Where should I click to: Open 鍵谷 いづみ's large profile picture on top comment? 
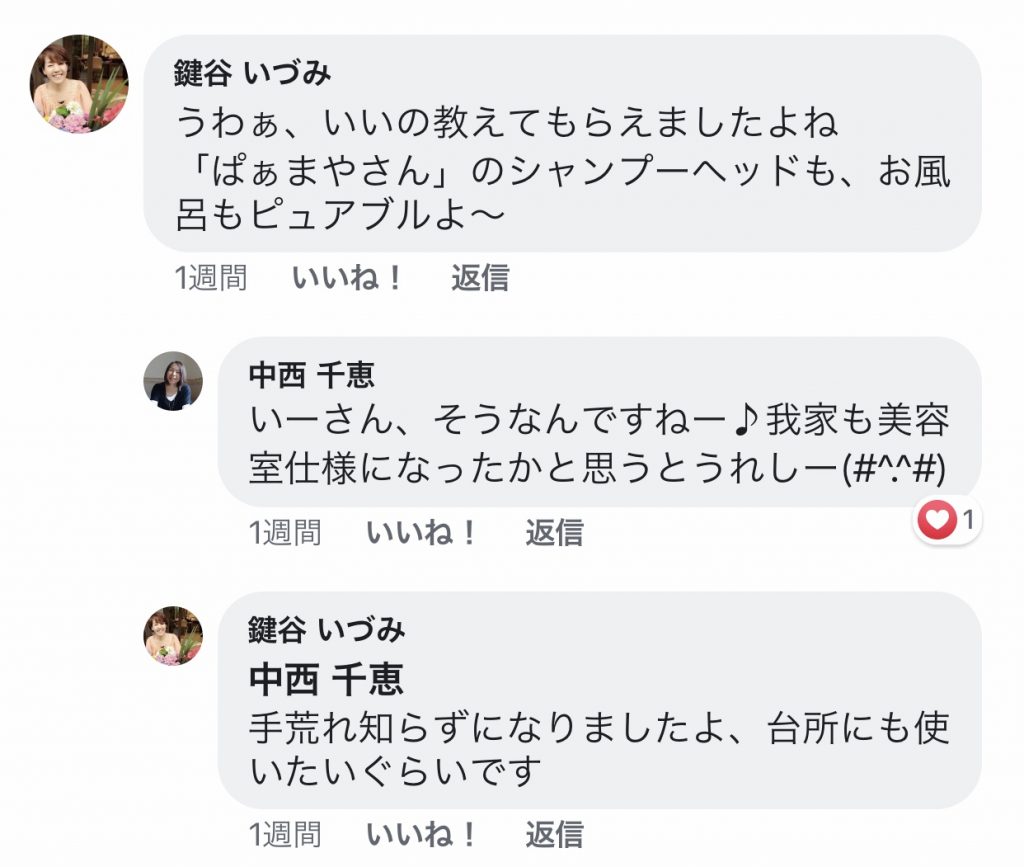click(79, 84)
